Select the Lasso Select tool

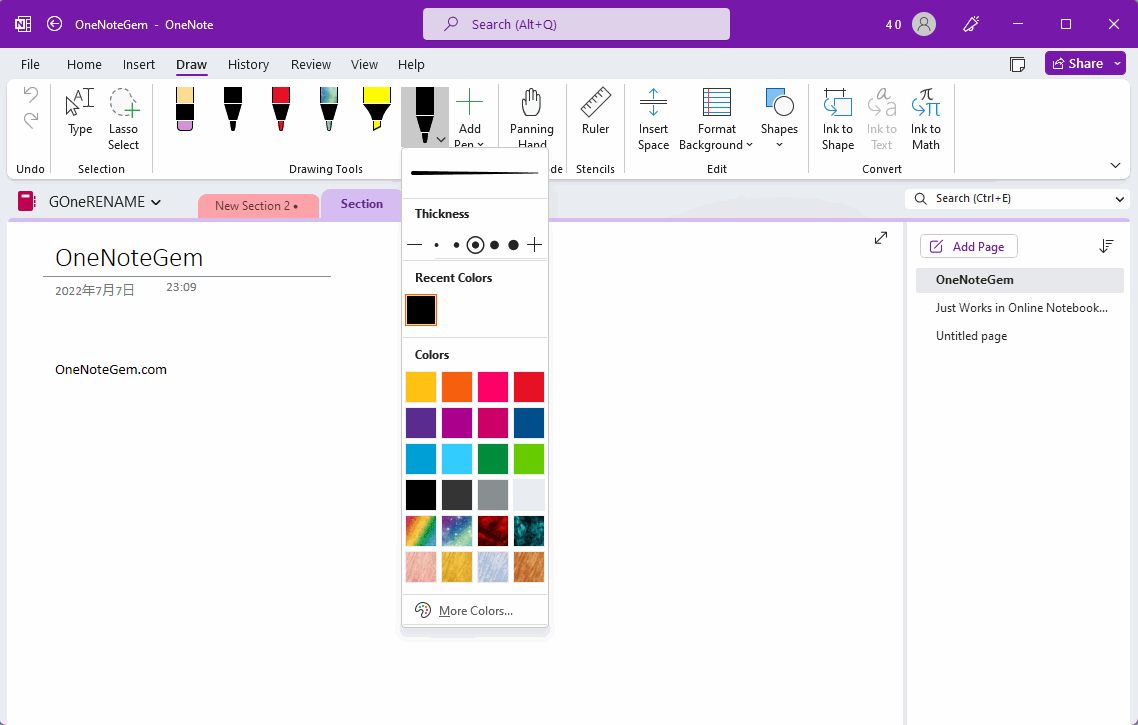pos(124,118)
